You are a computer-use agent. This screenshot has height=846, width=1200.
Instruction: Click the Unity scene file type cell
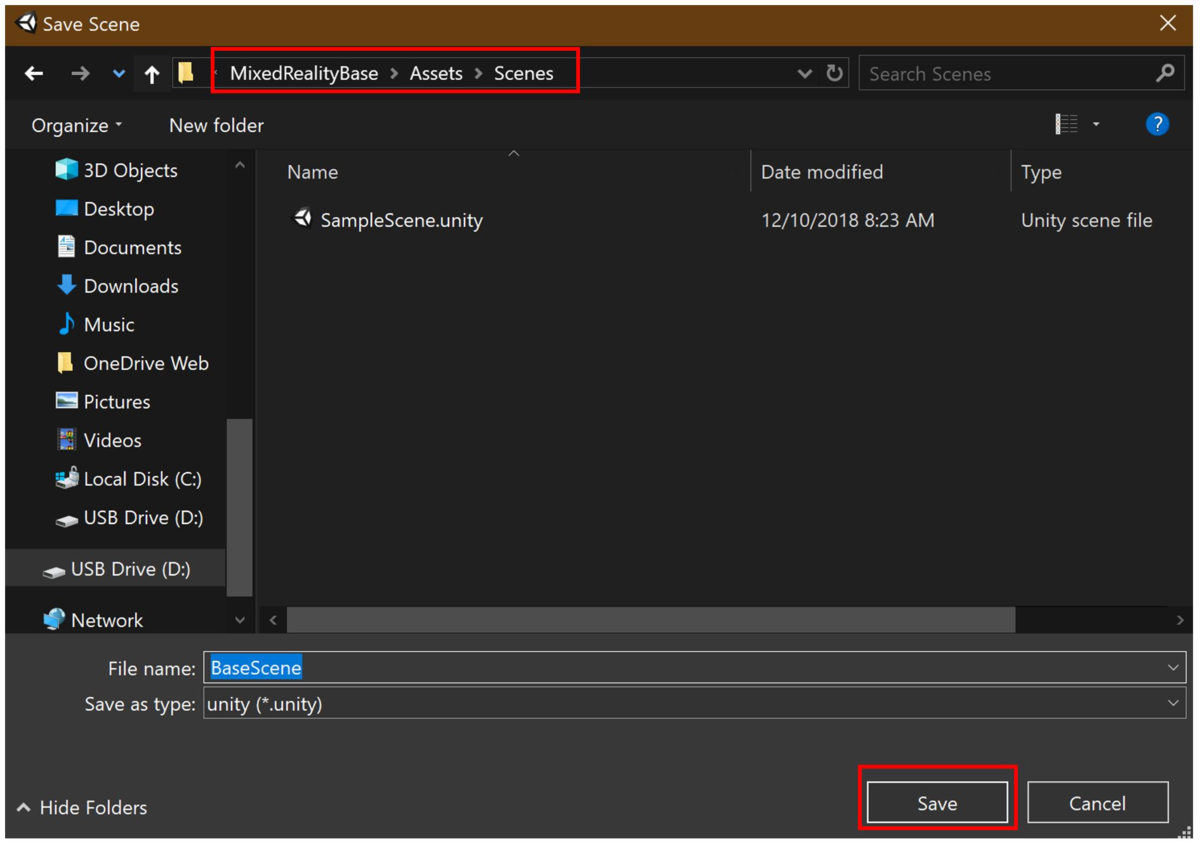pos(1086,220)
